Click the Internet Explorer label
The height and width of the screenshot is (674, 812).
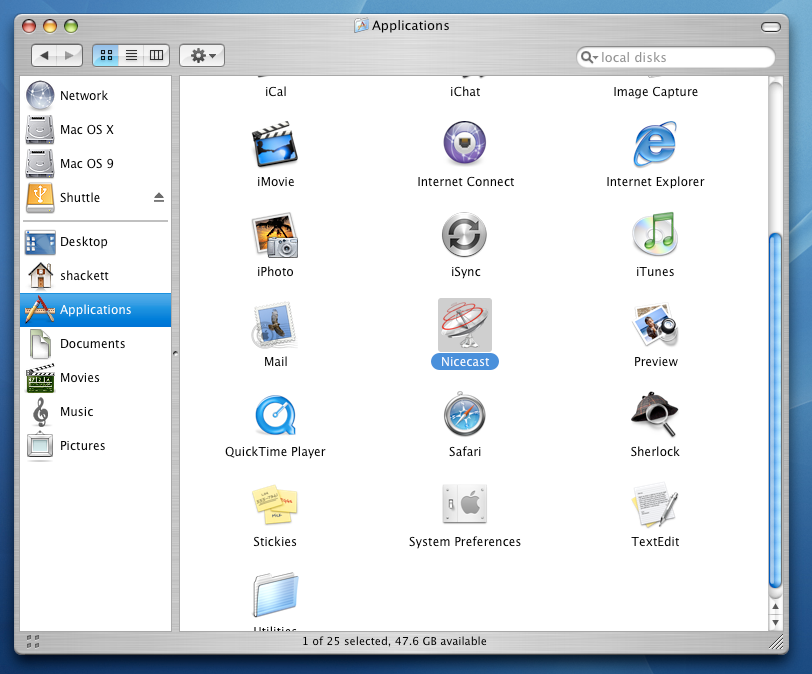pos(655,182)
